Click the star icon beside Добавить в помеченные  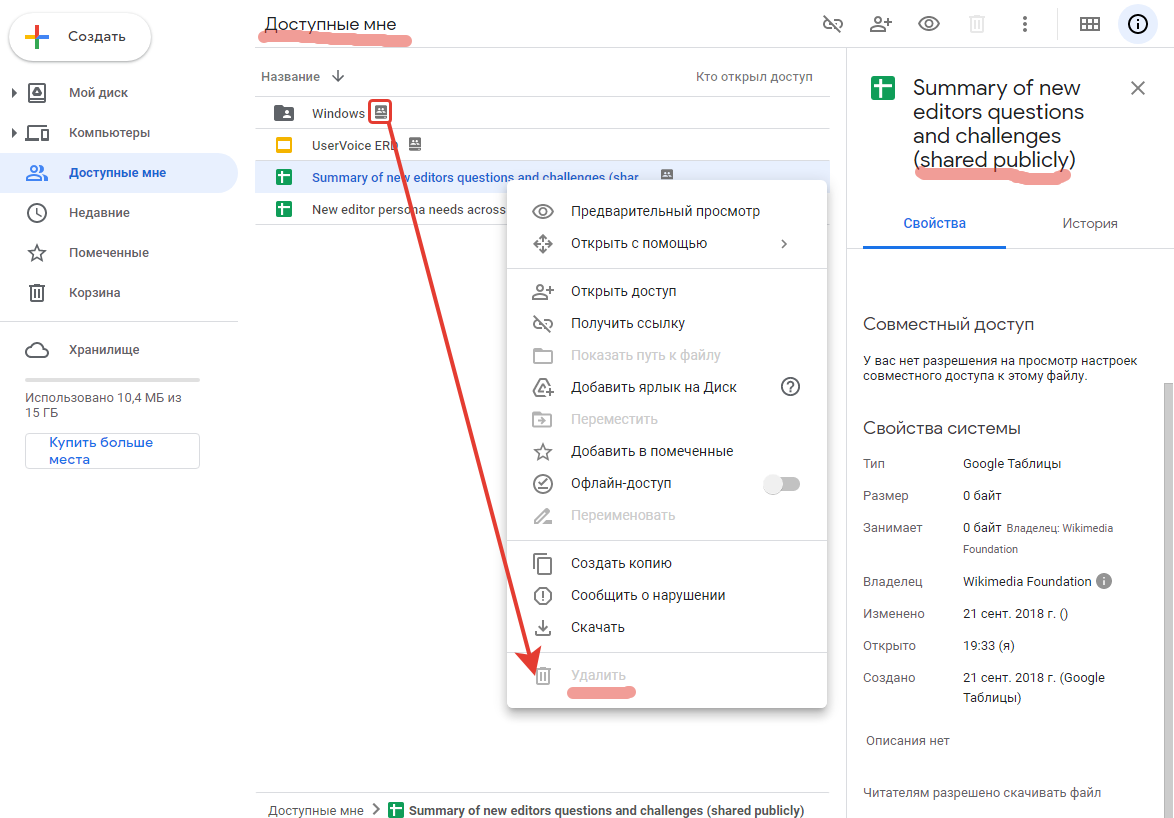tap(543, 451)
